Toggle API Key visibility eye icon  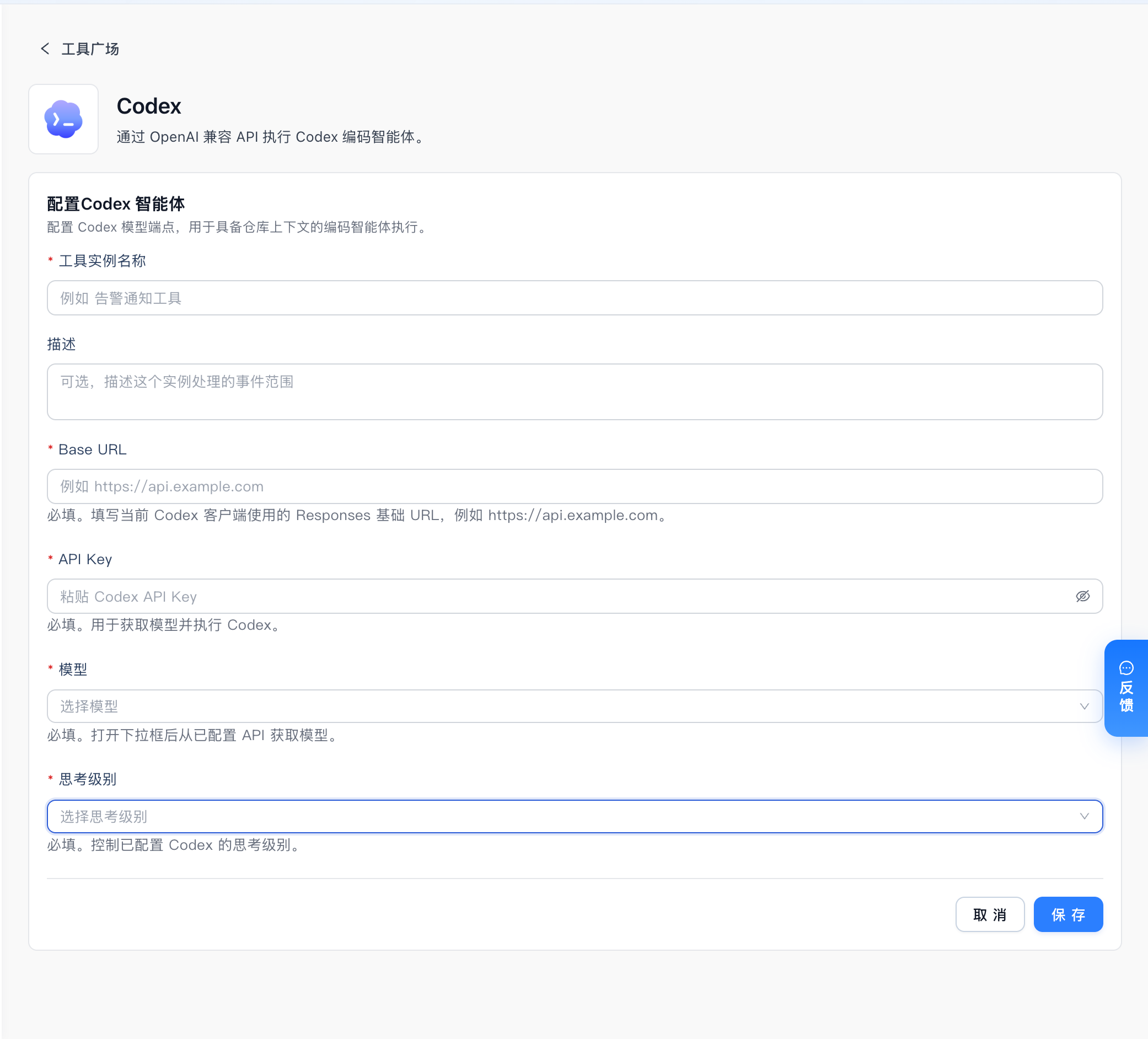coord(1082,596)
